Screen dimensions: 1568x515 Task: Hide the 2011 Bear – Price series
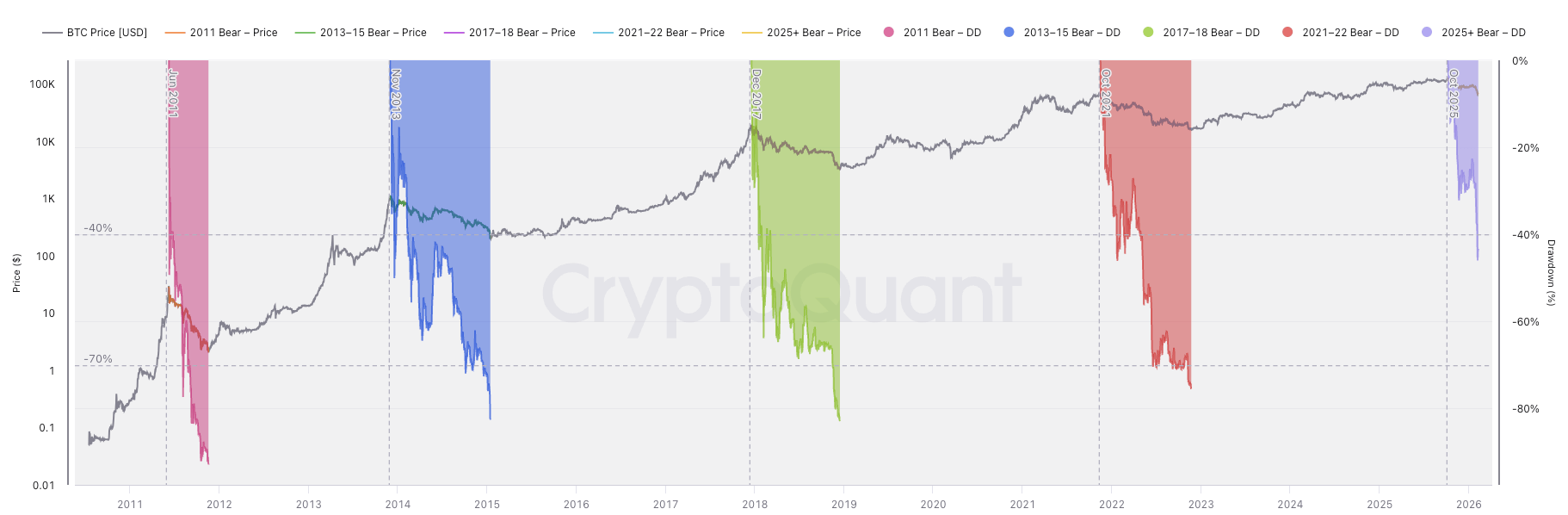[221, 33]
